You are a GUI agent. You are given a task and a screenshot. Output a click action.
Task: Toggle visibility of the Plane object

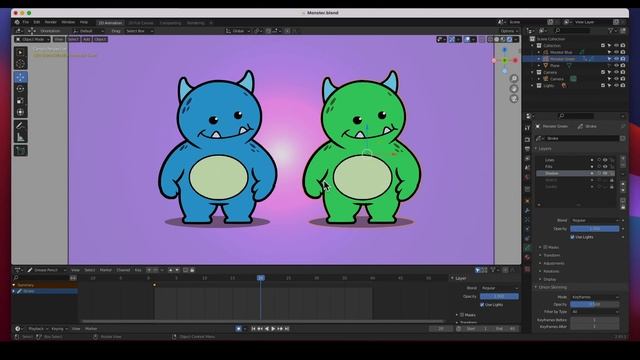pos(616,65)
